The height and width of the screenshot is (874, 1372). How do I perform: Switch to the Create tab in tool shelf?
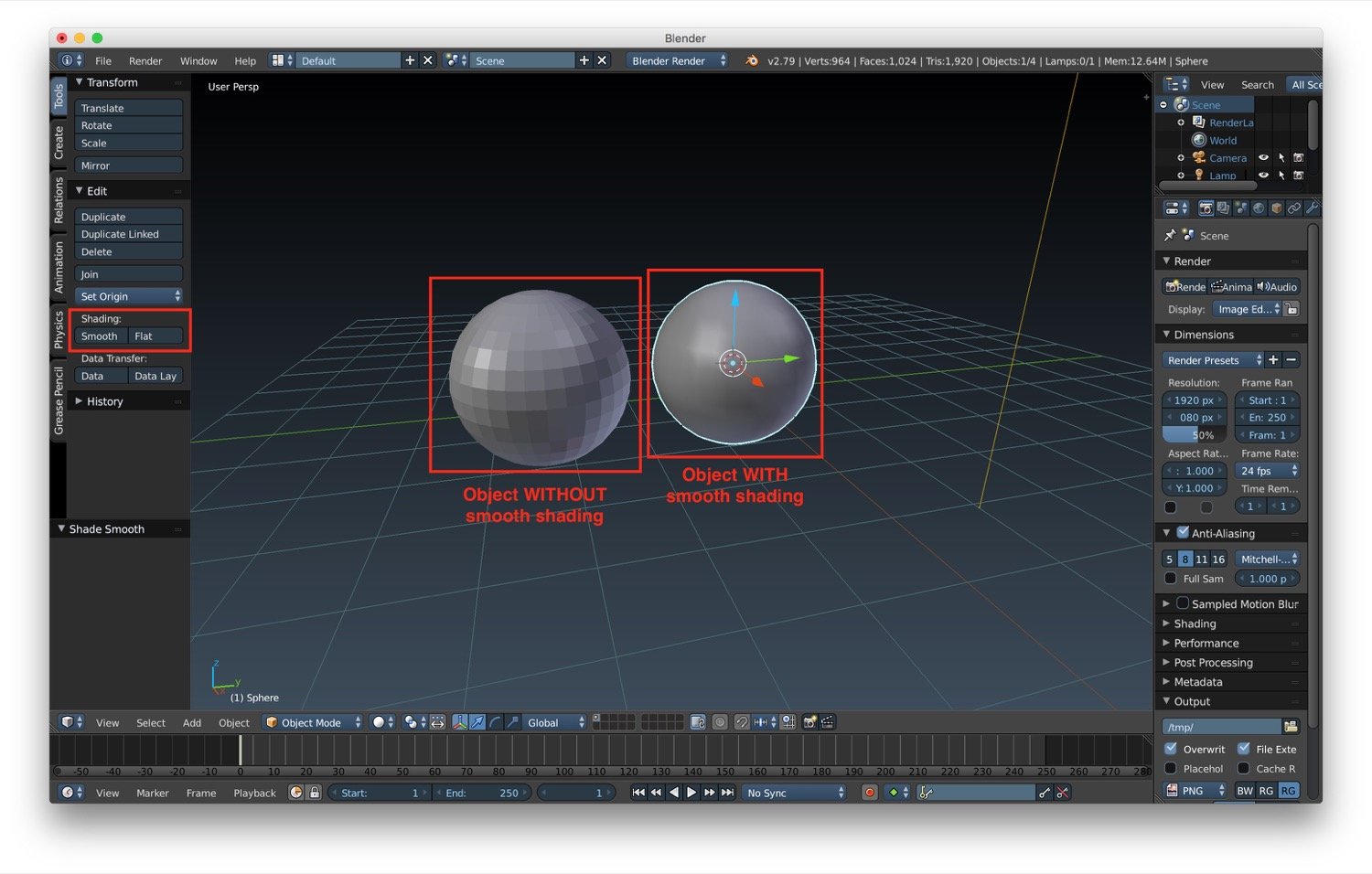click(x=59, y=143)
